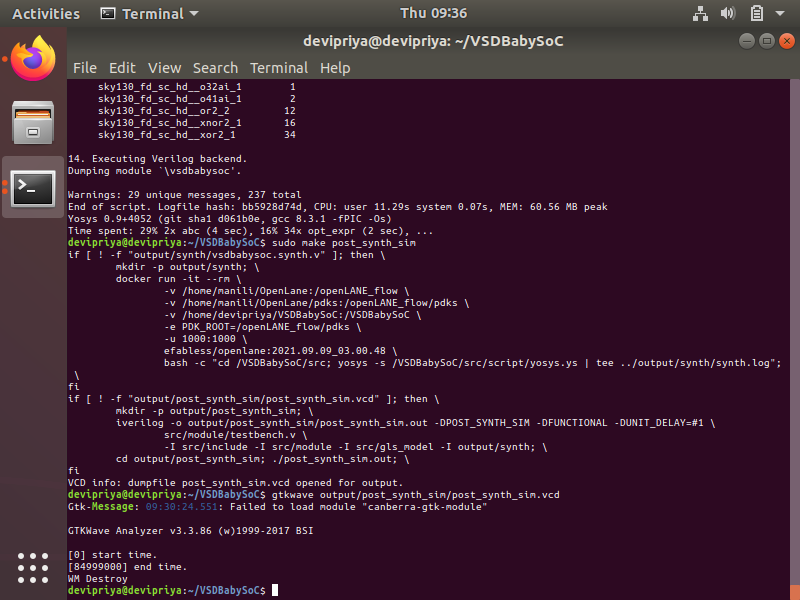
Task: Open the View menu
Action: (x=164, y=68)
